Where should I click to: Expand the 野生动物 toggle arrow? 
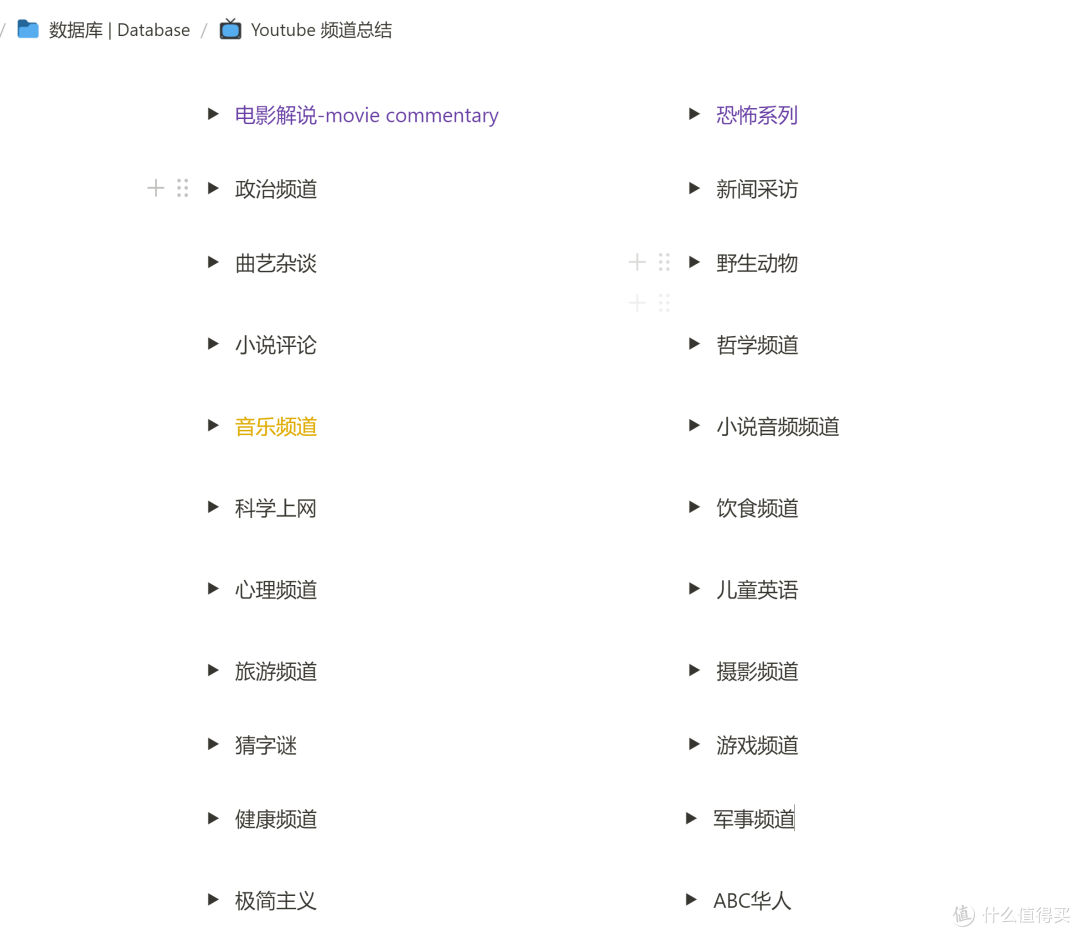coord(694,262)
